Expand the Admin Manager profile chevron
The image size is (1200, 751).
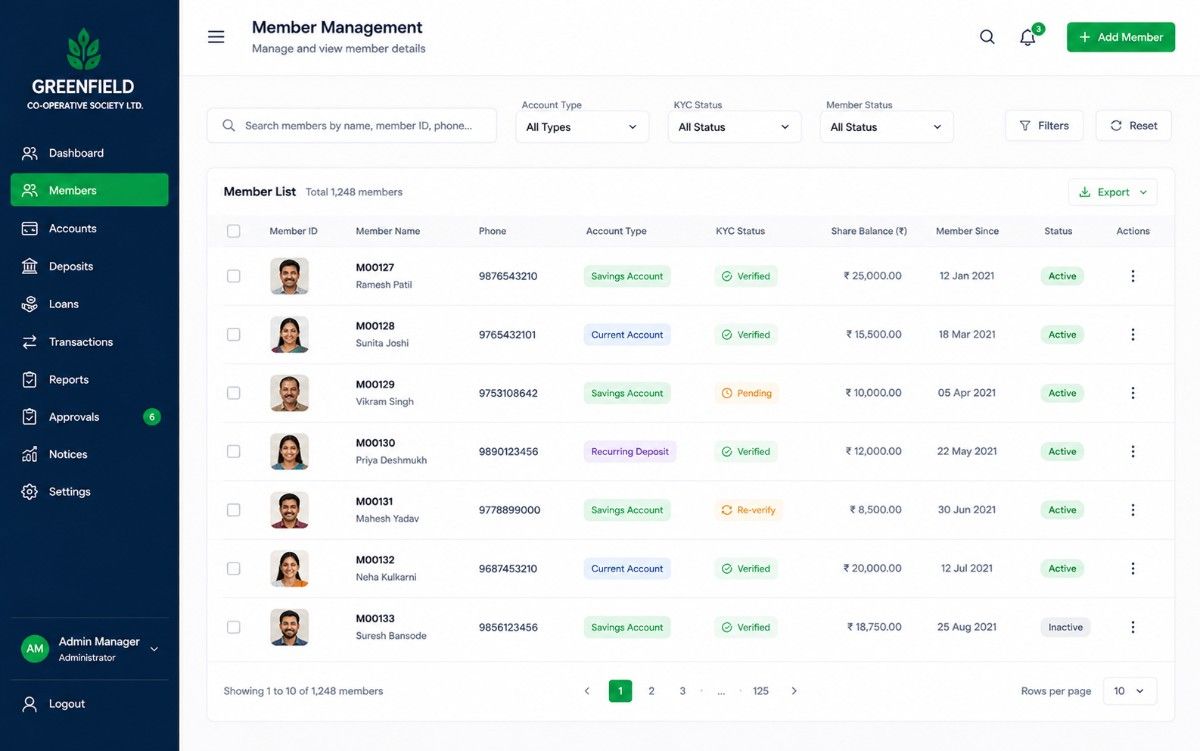tap(154, 649)
